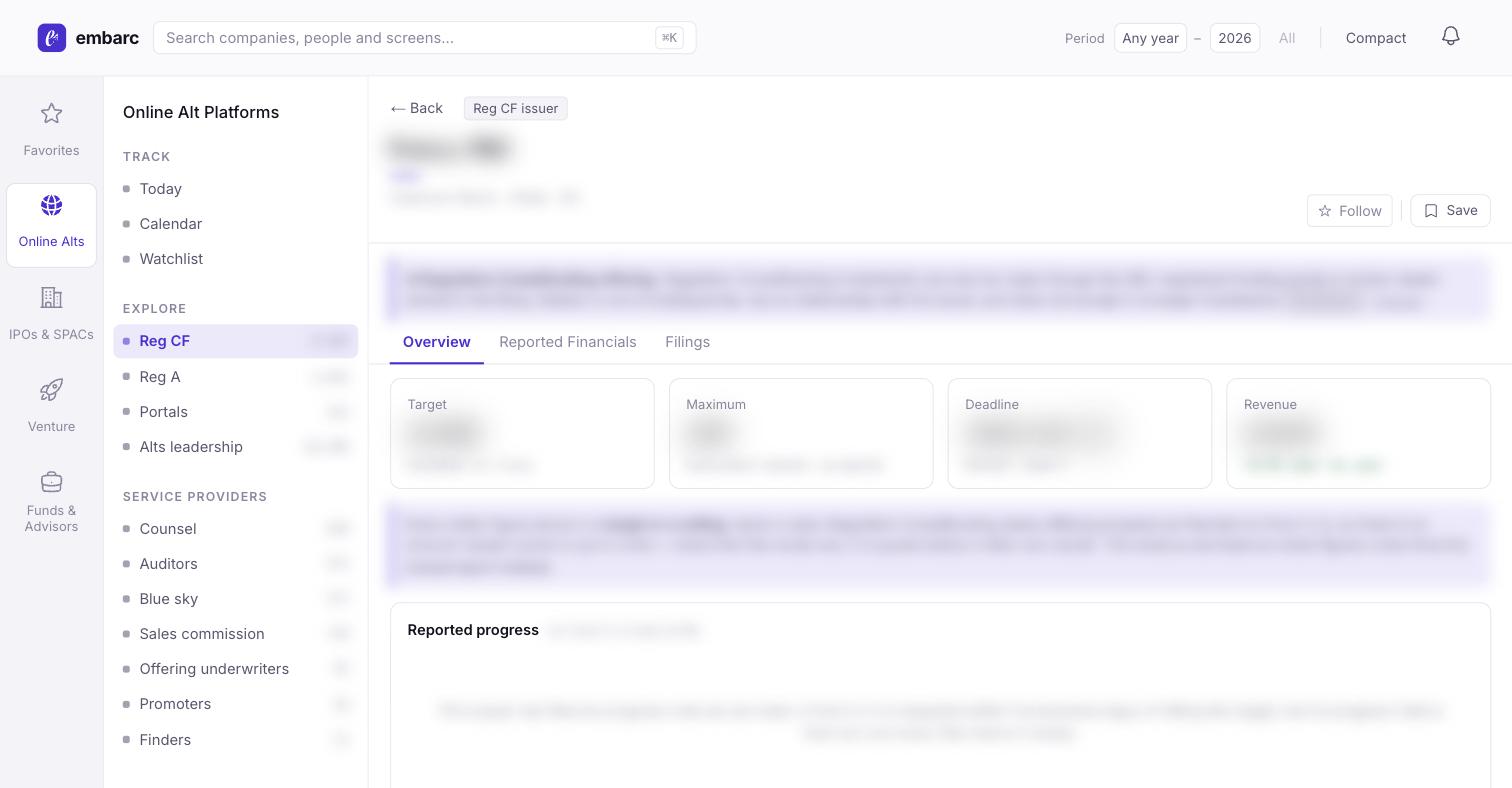Open Portals in Explore

pos(235,412)
